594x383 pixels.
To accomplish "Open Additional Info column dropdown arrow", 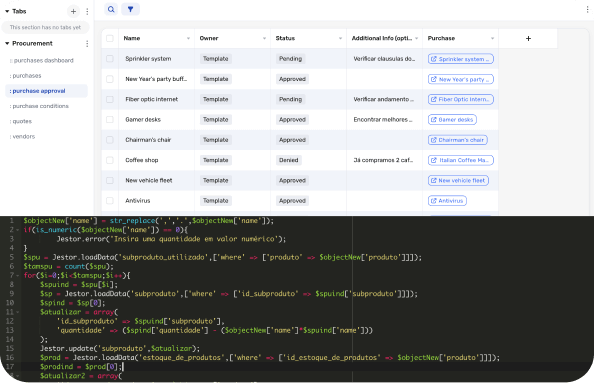I will pyautogui.click(x=416, y=38).
